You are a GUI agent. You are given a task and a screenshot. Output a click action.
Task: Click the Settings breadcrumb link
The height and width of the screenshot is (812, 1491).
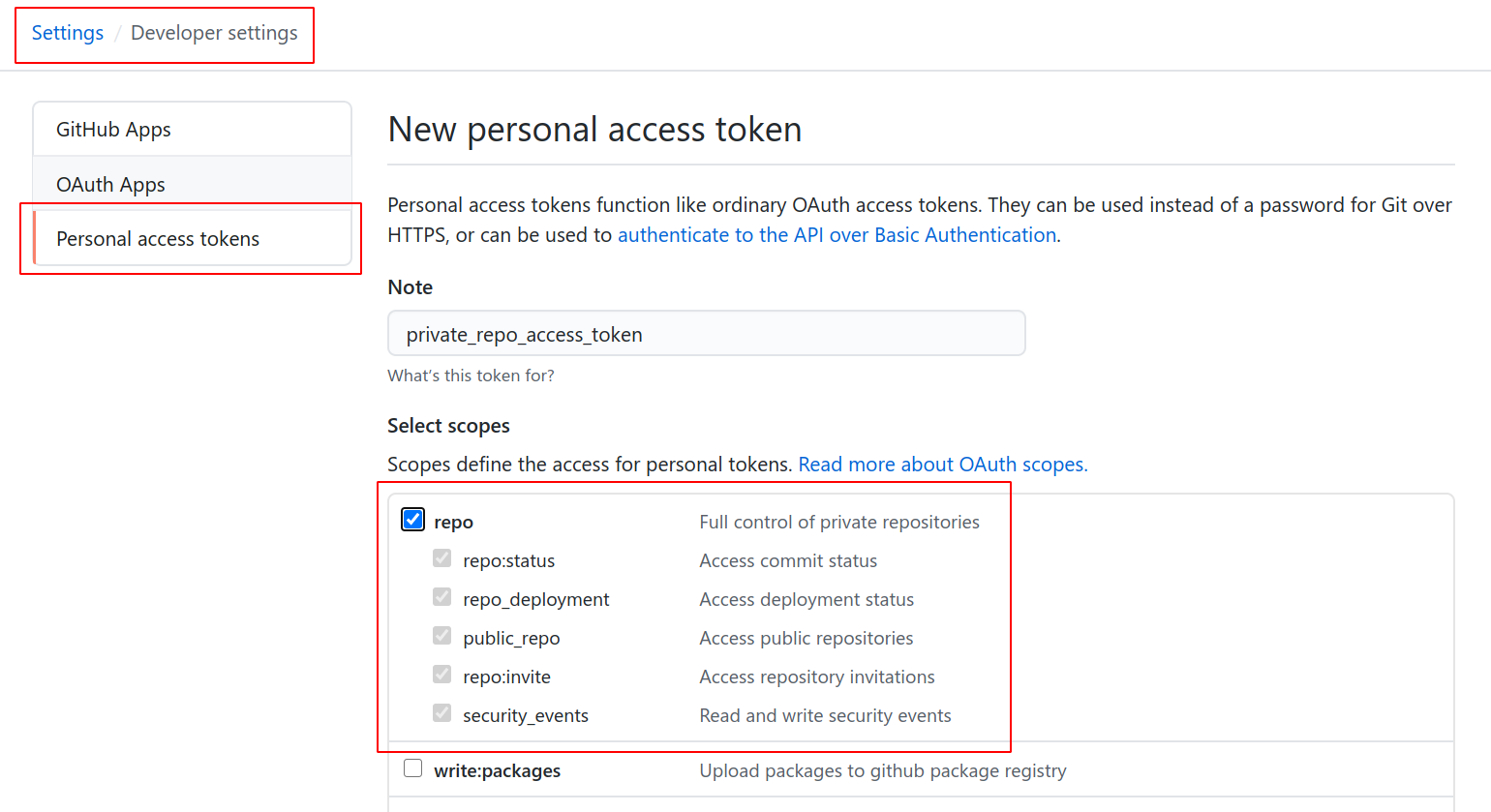pos(68,33)
